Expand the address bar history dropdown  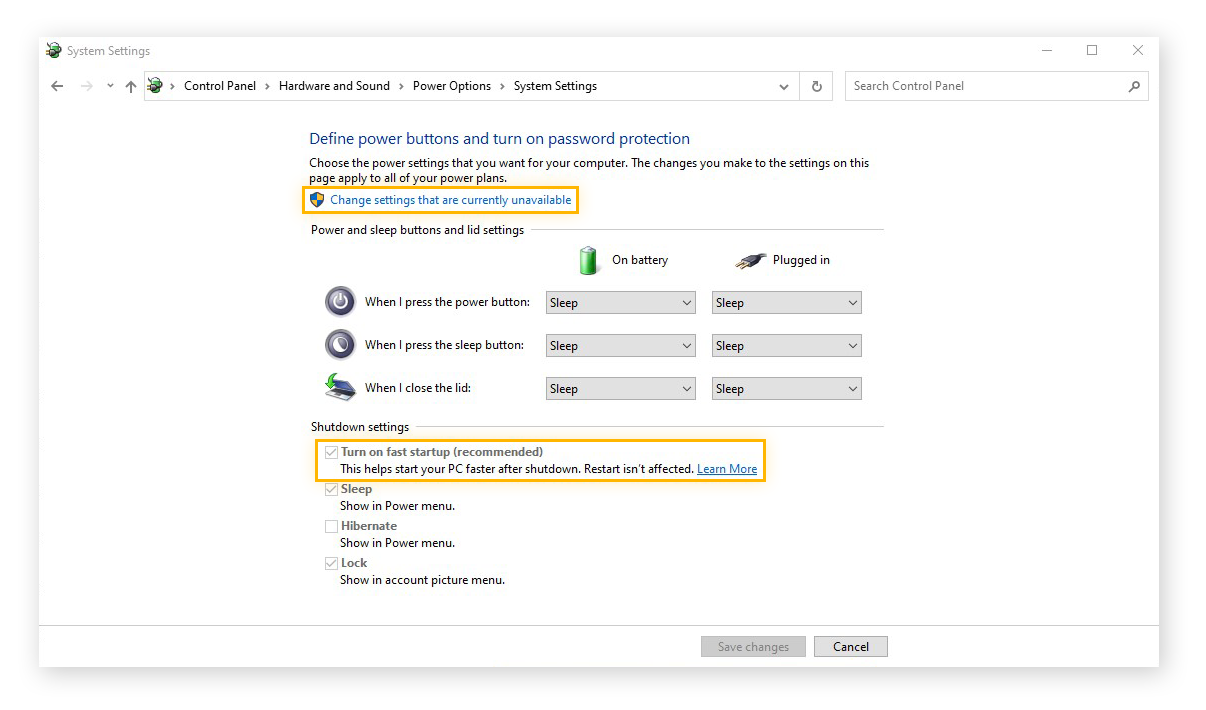point(784,86)
